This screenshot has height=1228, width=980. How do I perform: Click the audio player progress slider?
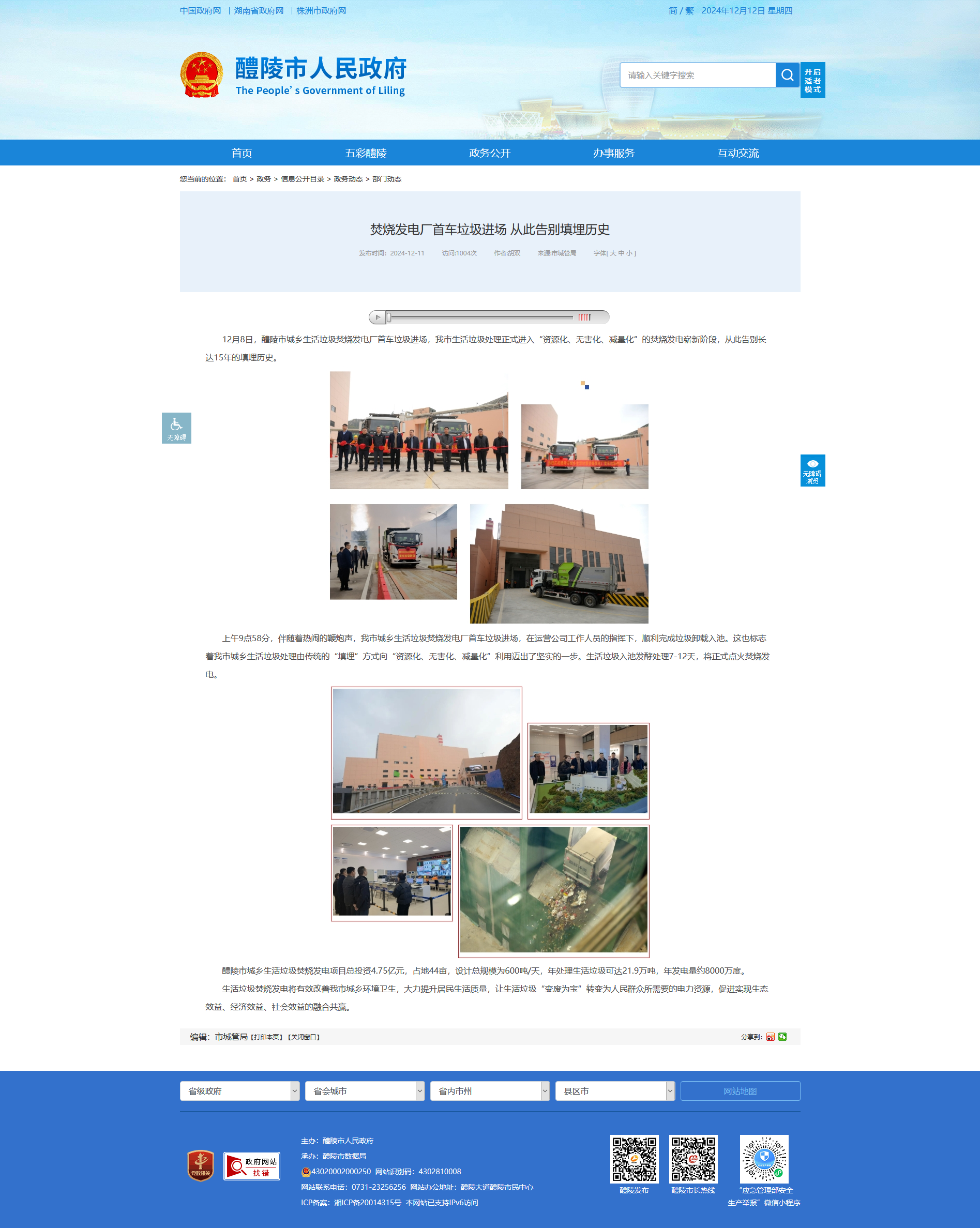point(480,317)
